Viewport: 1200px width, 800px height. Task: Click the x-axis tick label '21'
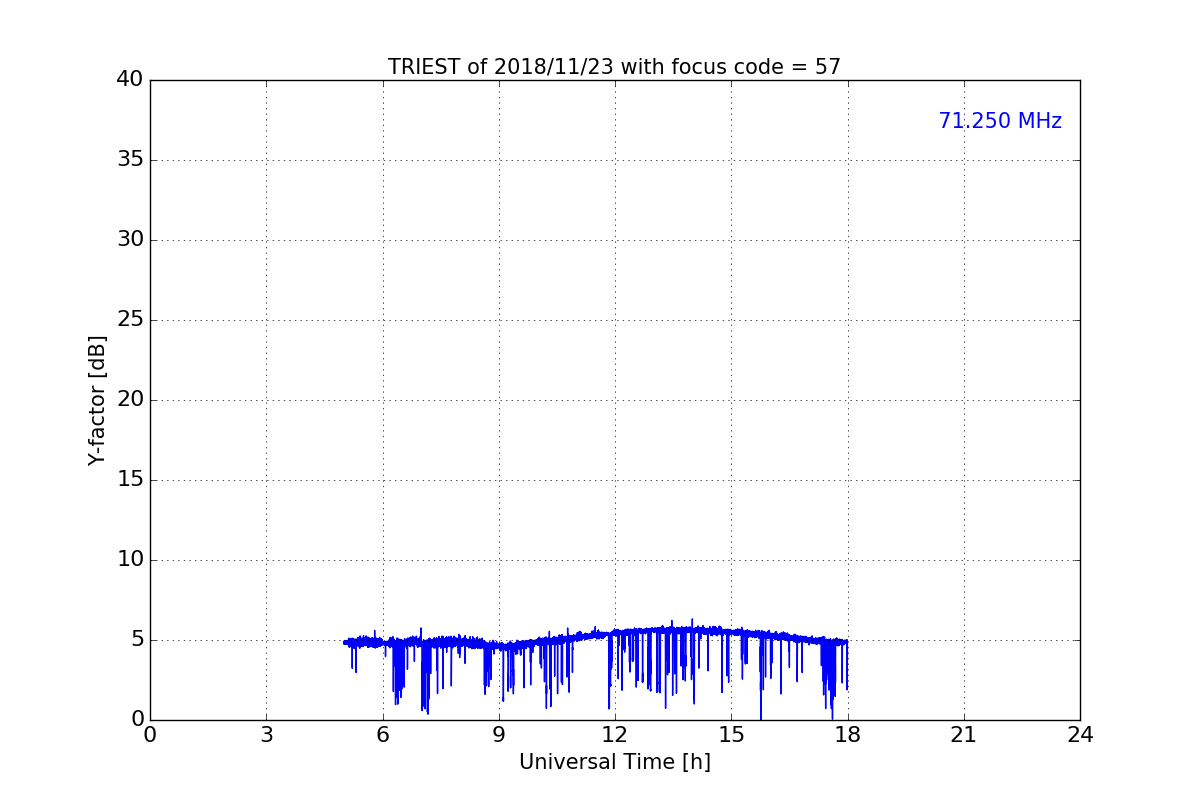click(x=964, y=735)
